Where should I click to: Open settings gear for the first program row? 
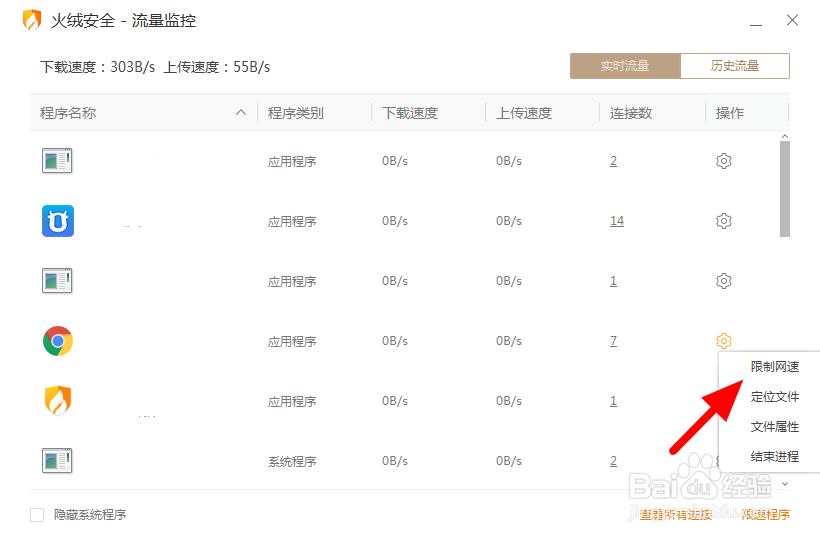point(723,161)
